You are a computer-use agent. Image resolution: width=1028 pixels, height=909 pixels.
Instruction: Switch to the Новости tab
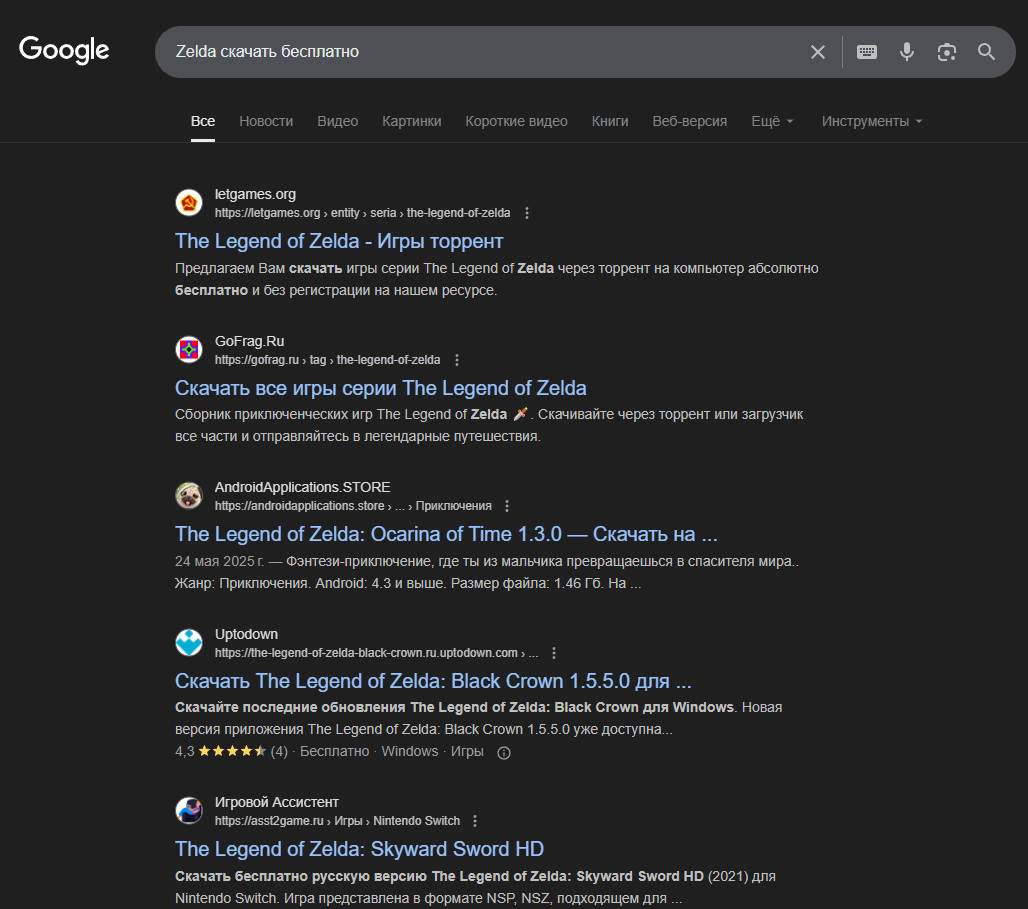point(266,121)
